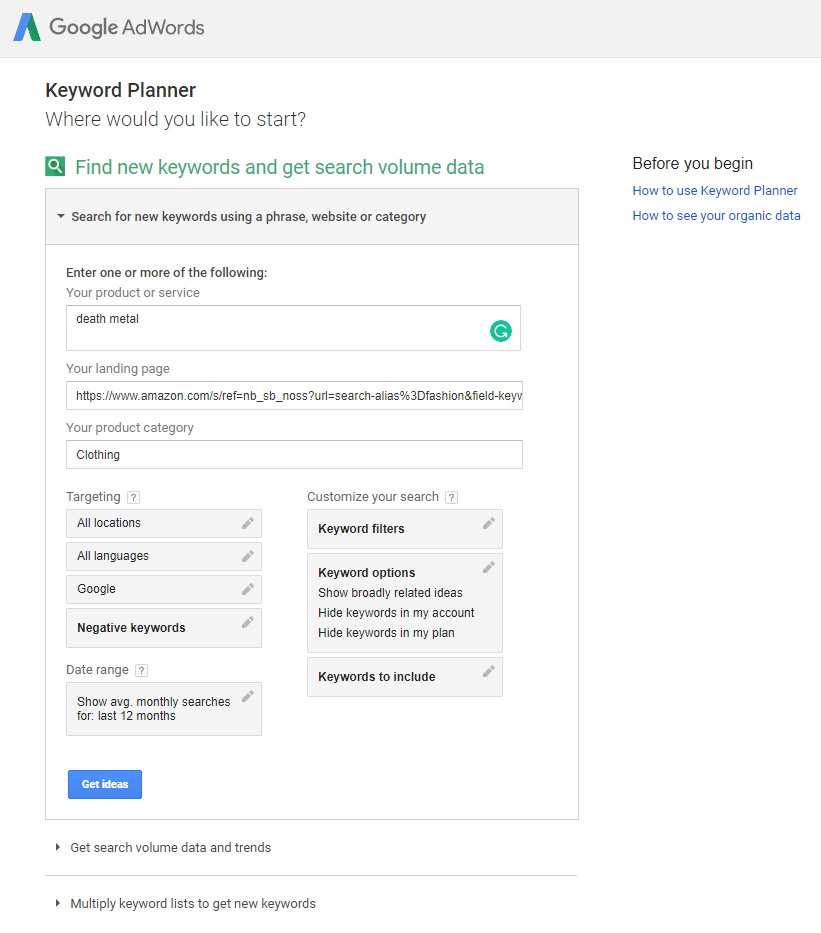Click pencil icon for Keywords to include
The width and height of the screenshot is (821, 933).
pos(488,672)
